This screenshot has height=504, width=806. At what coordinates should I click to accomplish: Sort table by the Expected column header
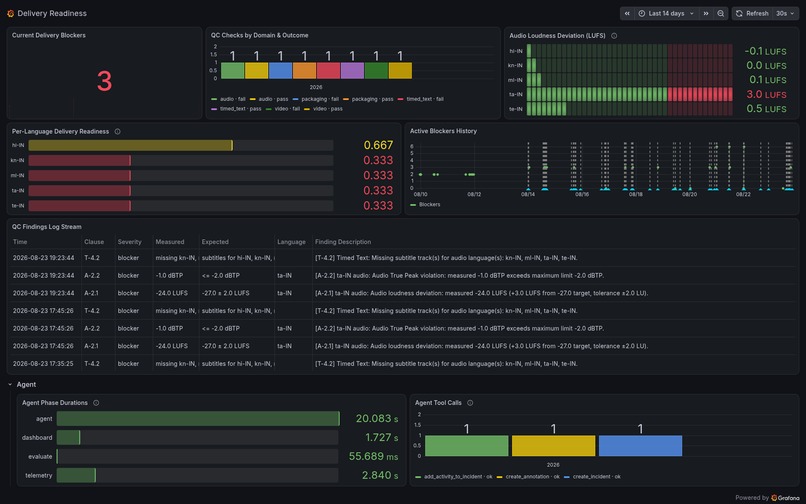click(x=215, y=242)
